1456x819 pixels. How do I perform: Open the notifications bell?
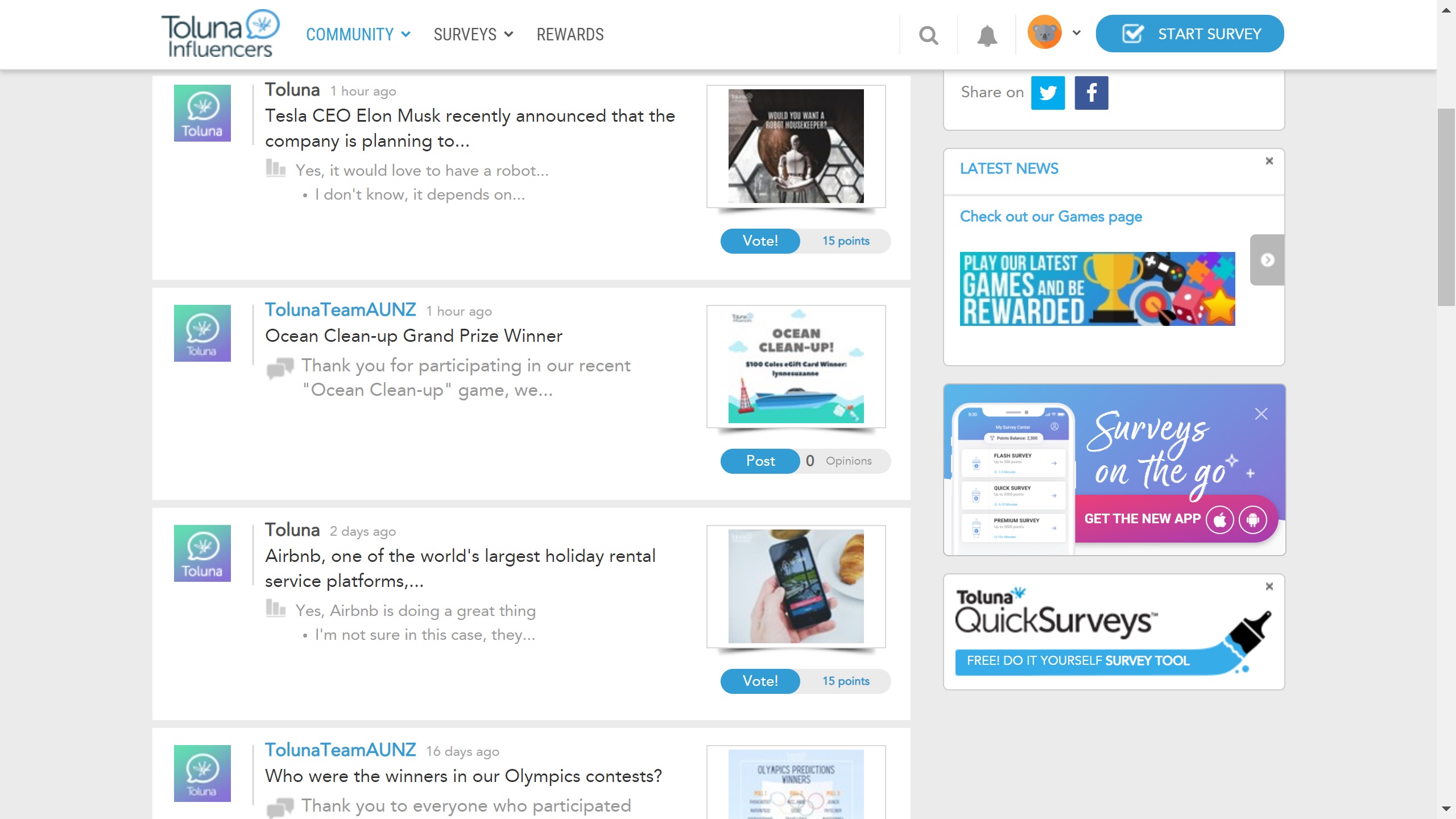[987, 35]
